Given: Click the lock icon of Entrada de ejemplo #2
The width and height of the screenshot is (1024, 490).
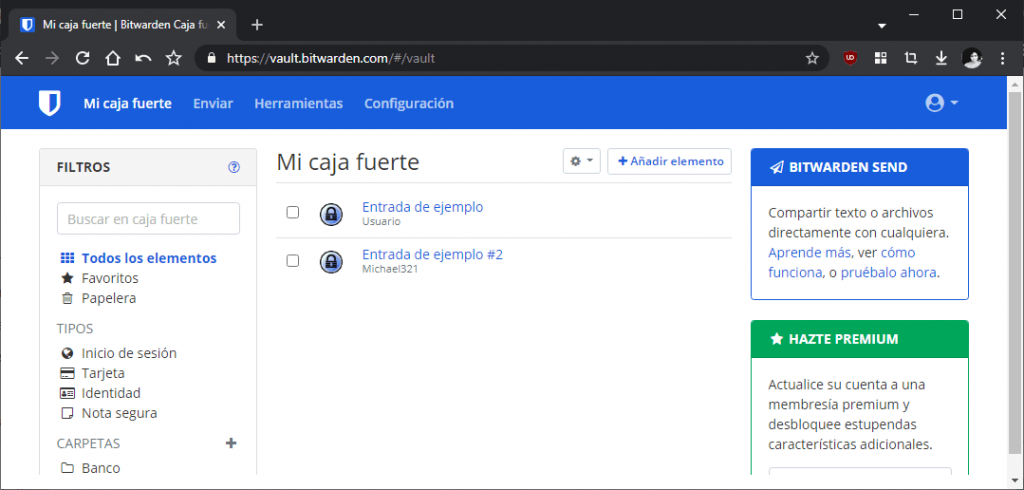Looking at the screenshot, I should [x=331, y=261].
